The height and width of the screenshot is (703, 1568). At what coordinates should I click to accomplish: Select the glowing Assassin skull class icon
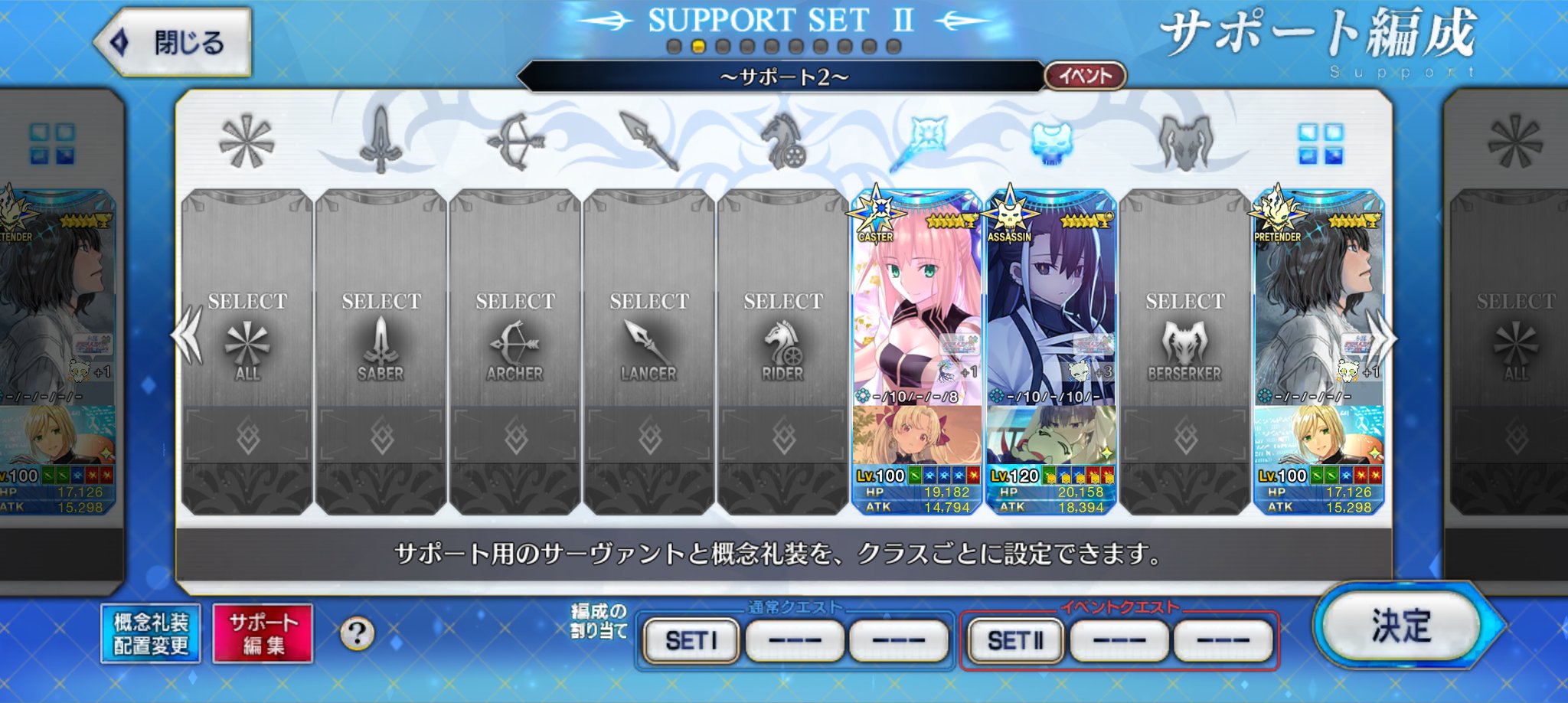point(1051,142)
